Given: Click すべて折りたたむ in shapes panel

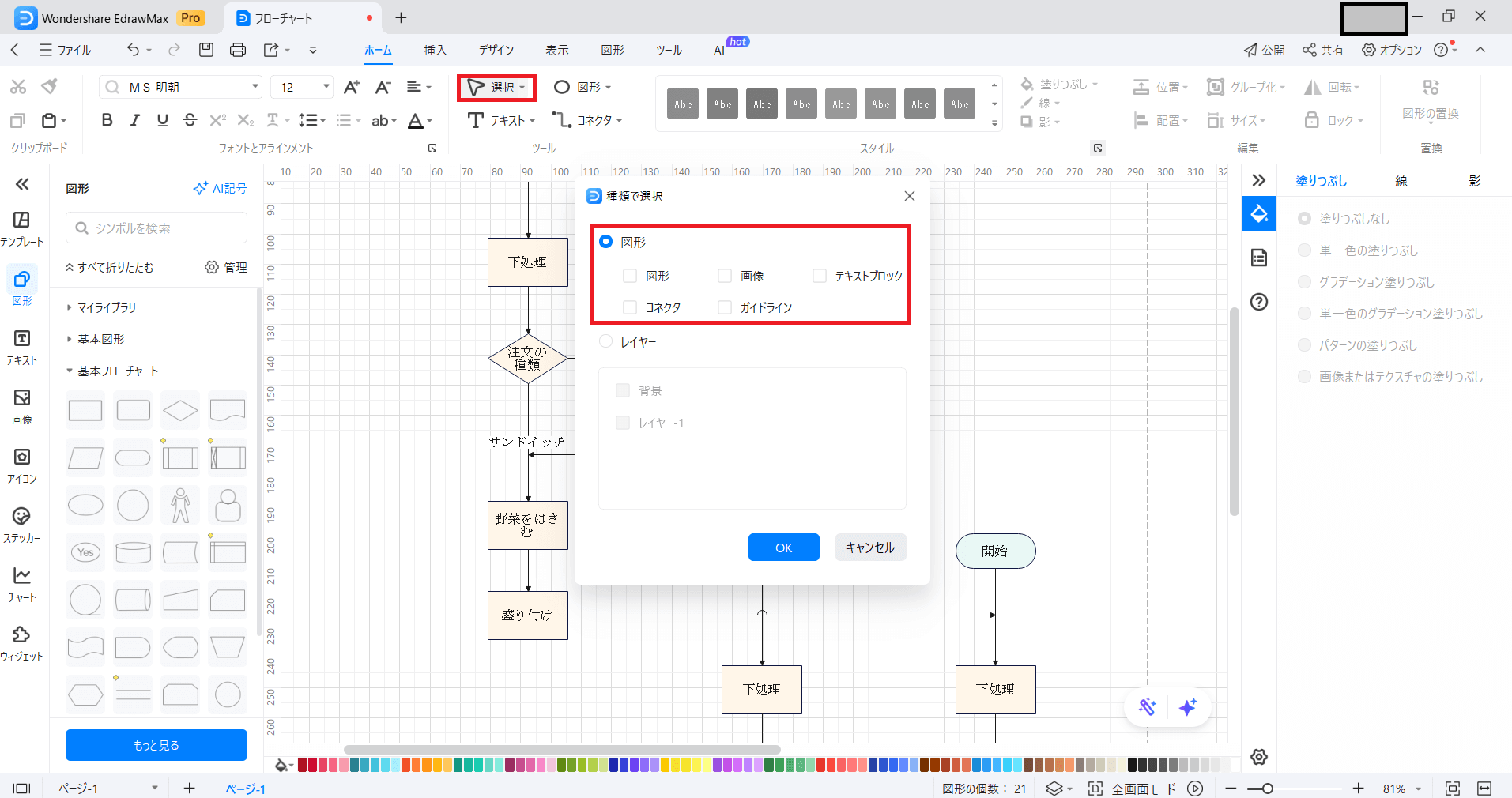Looking at the screenshot, I should [109, 267].
